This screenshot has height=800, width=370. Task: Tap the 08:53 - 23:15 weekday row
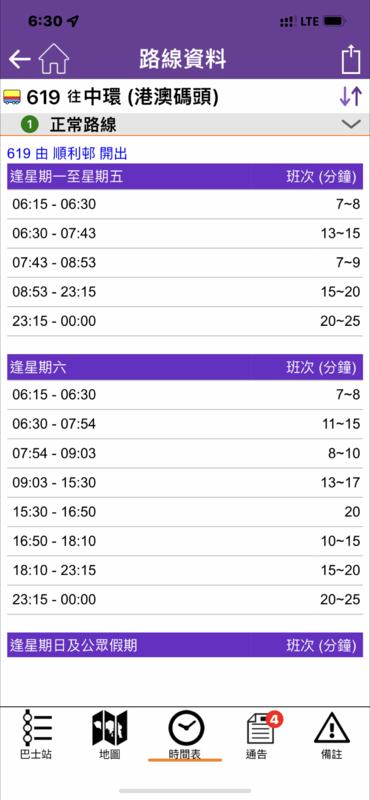click(x=185, y=292)
